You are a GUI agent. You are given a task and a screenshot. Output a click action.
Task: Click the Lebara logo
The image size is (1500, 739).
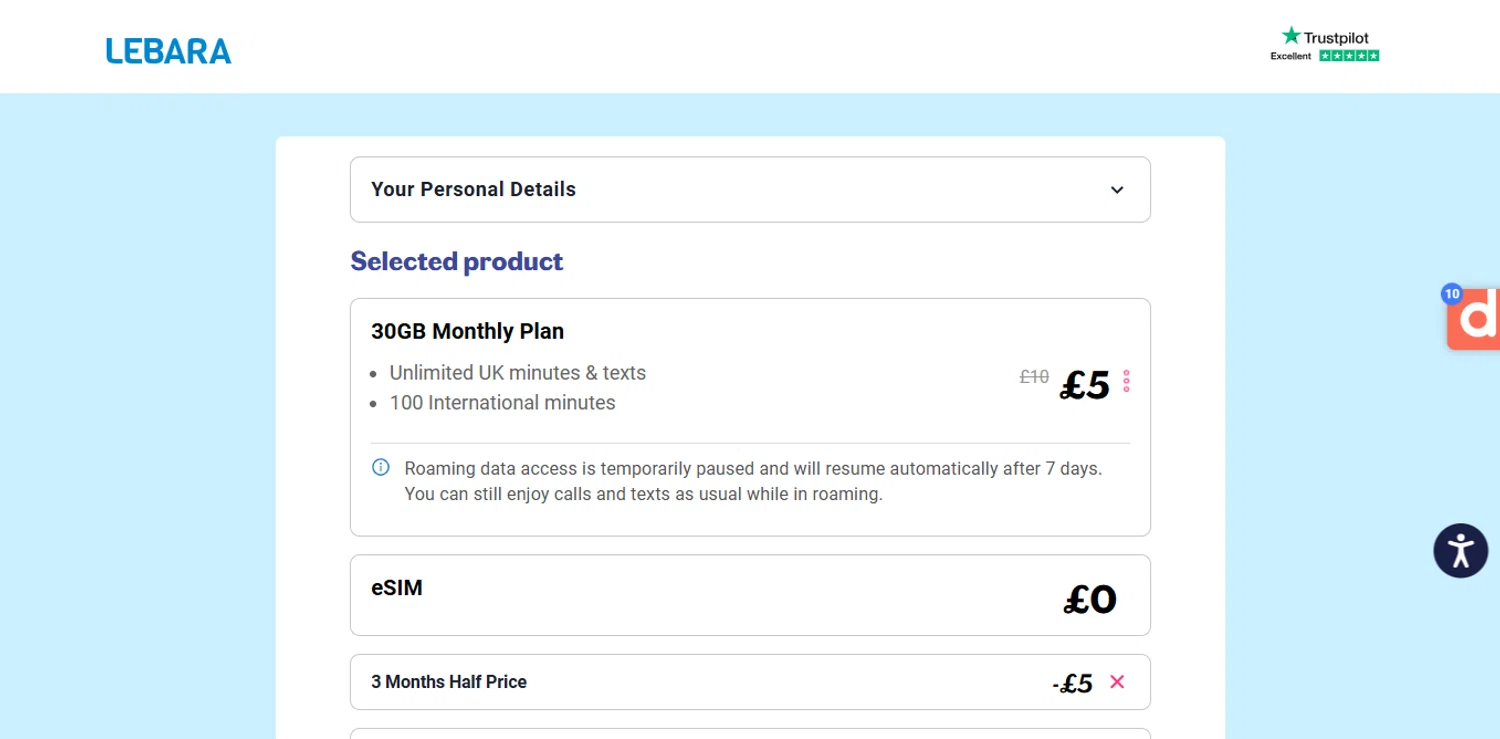click(168, 51)
